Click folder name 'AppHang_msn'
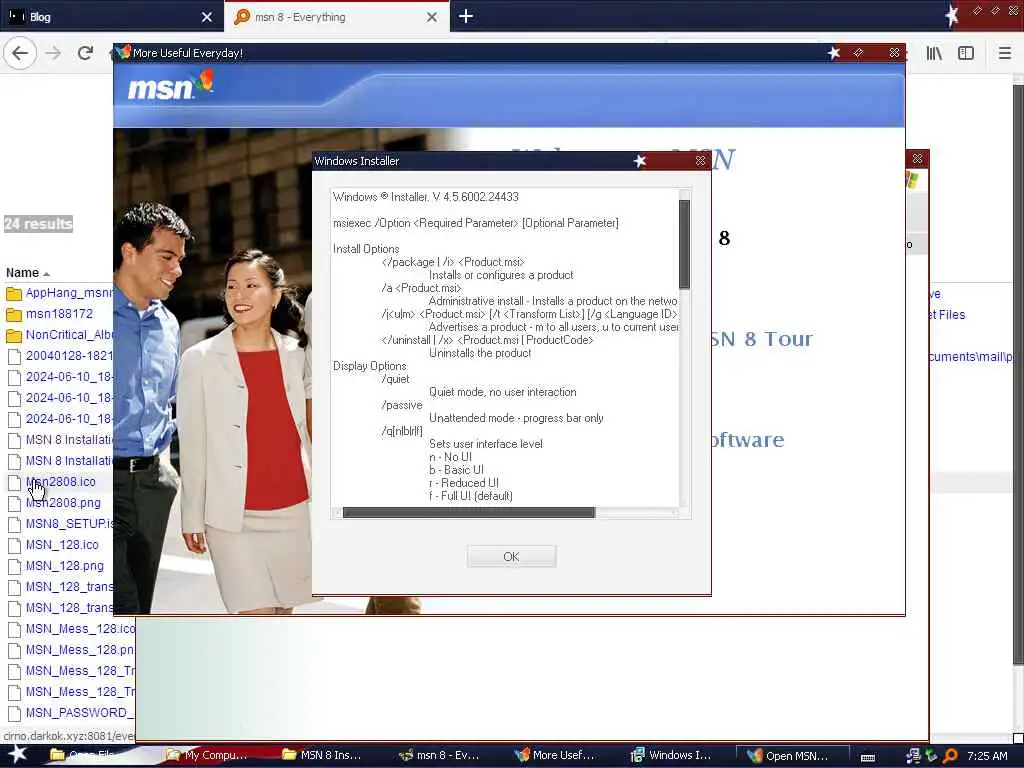Image resolution: width=1024 pixels, height=768 pixels. 69,293
